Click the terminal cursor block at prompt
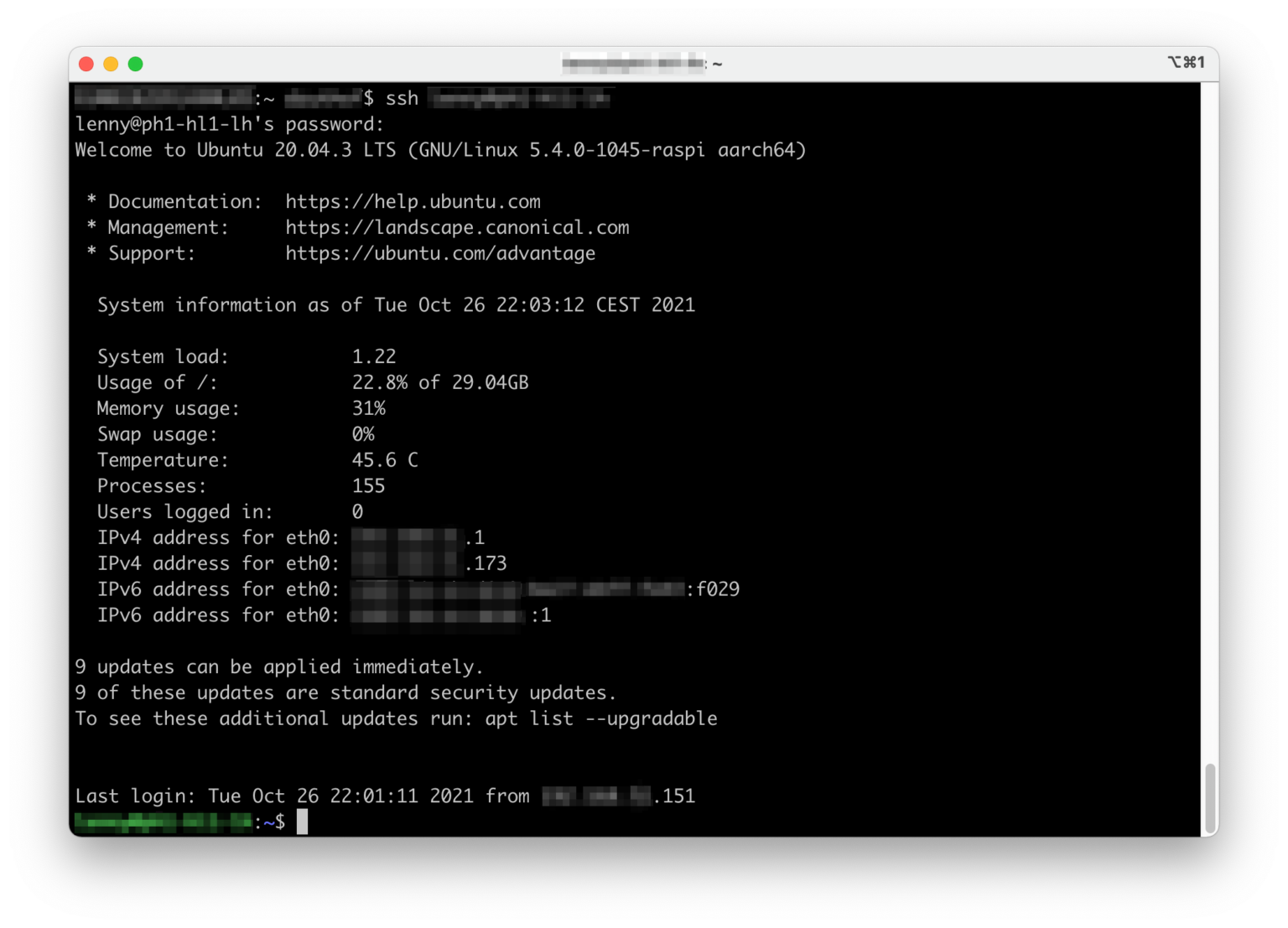The width and height of the screenshot is (1288, 928). pos(302,822)
